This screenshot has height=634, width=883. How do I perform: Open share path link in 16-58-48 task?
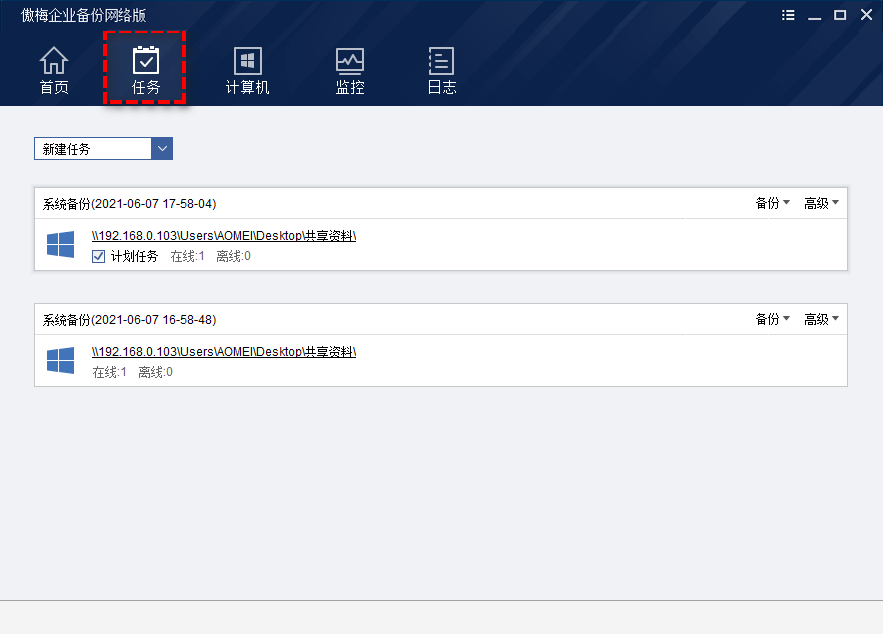coord(224,352)
